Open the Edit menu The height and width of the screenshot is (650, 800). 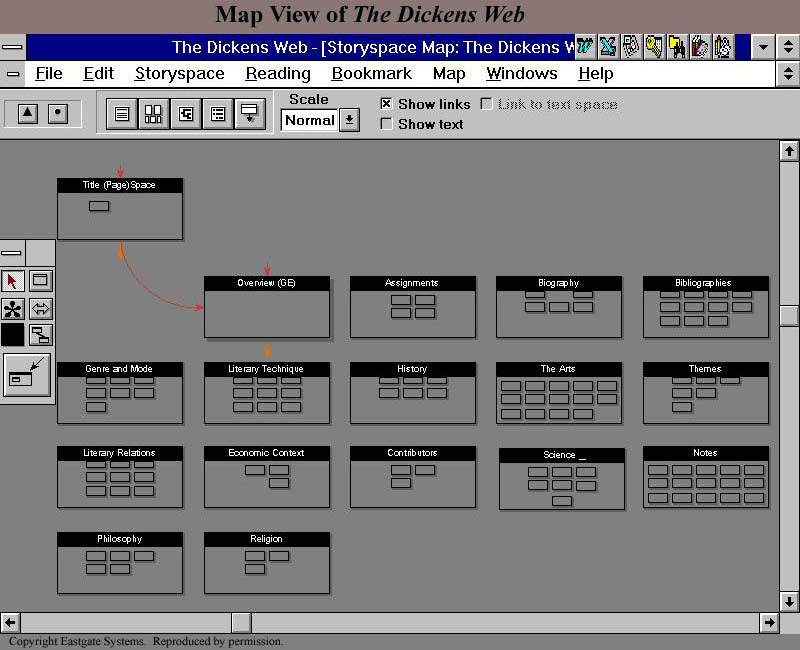pos(98,74)
